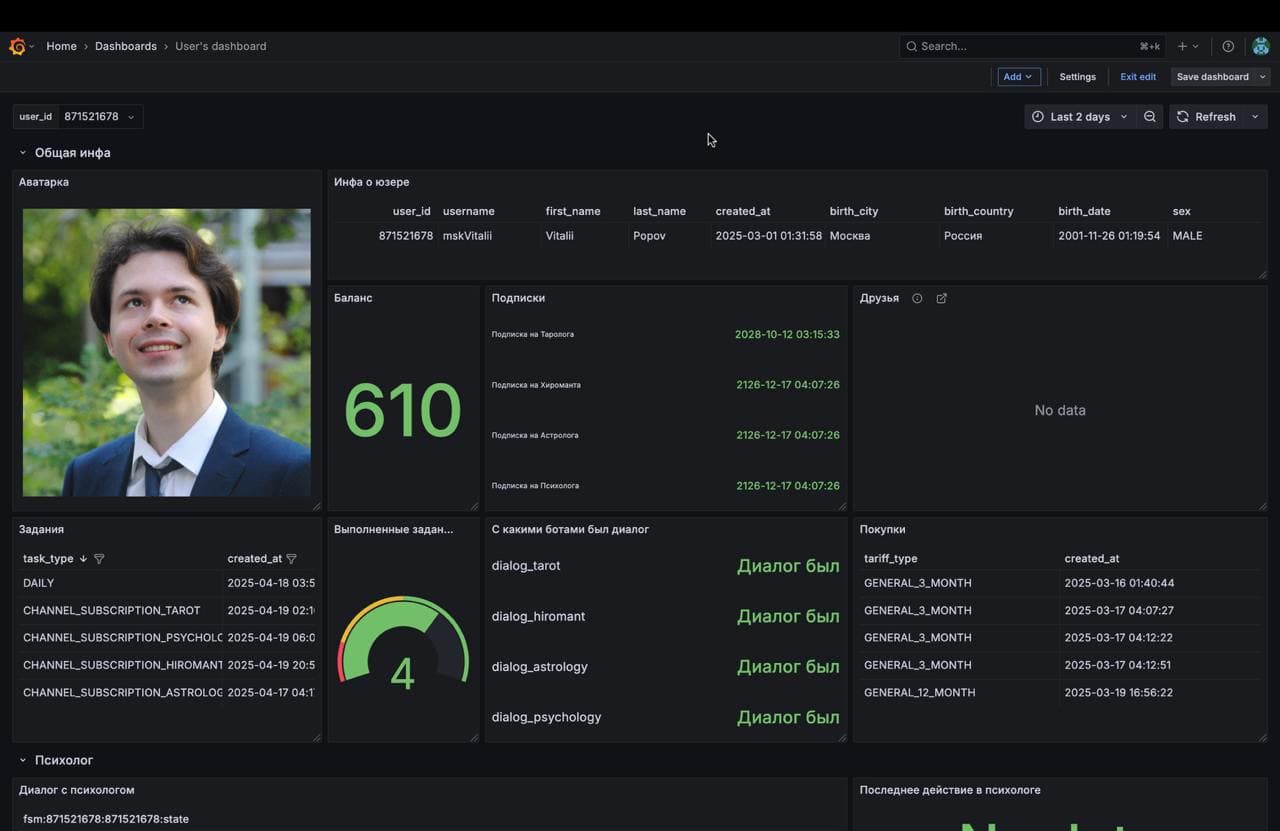Click dialog_psychology label

tap(547, 717)
